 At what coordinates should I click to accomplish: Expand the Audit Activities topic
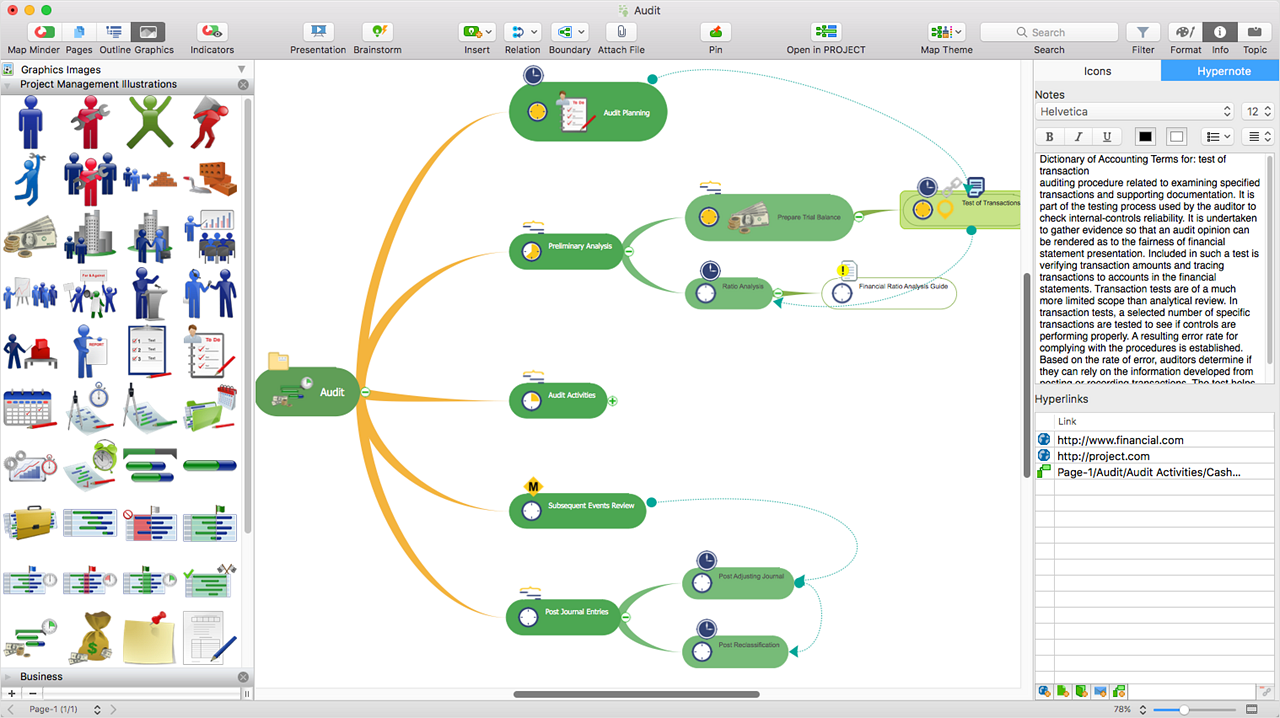[x=613, y=400]
